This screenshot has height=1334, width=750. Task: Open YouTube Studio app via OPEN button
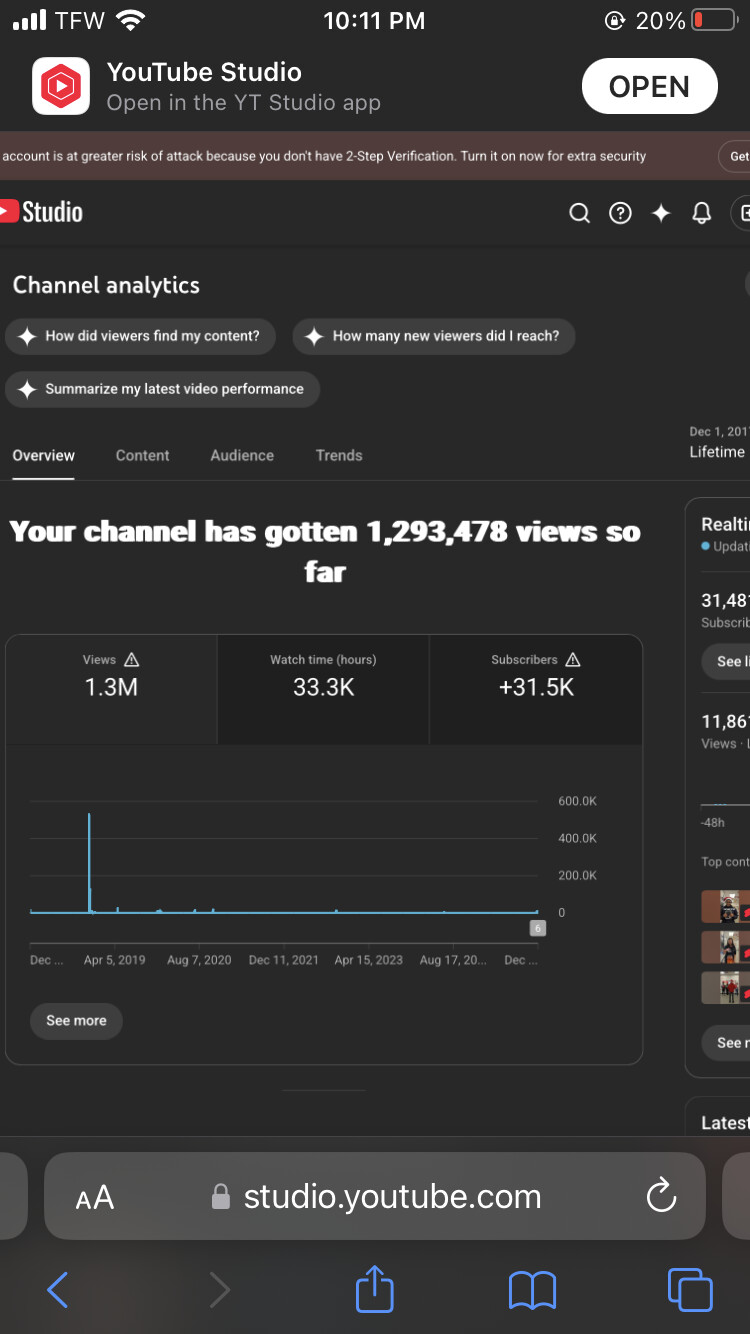point(649,87)
